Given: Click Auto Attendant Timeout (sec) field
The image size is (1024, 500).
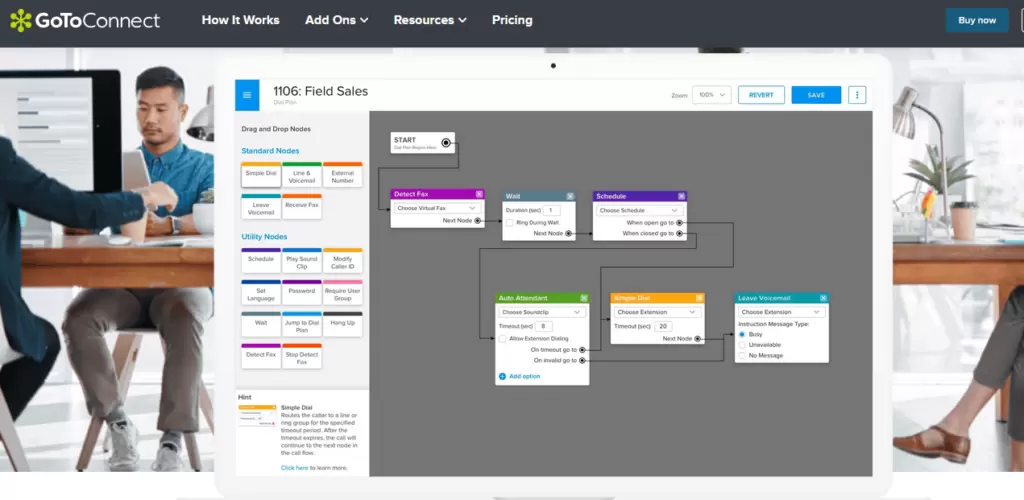Looking at the screenshot, I should [544, 326].
